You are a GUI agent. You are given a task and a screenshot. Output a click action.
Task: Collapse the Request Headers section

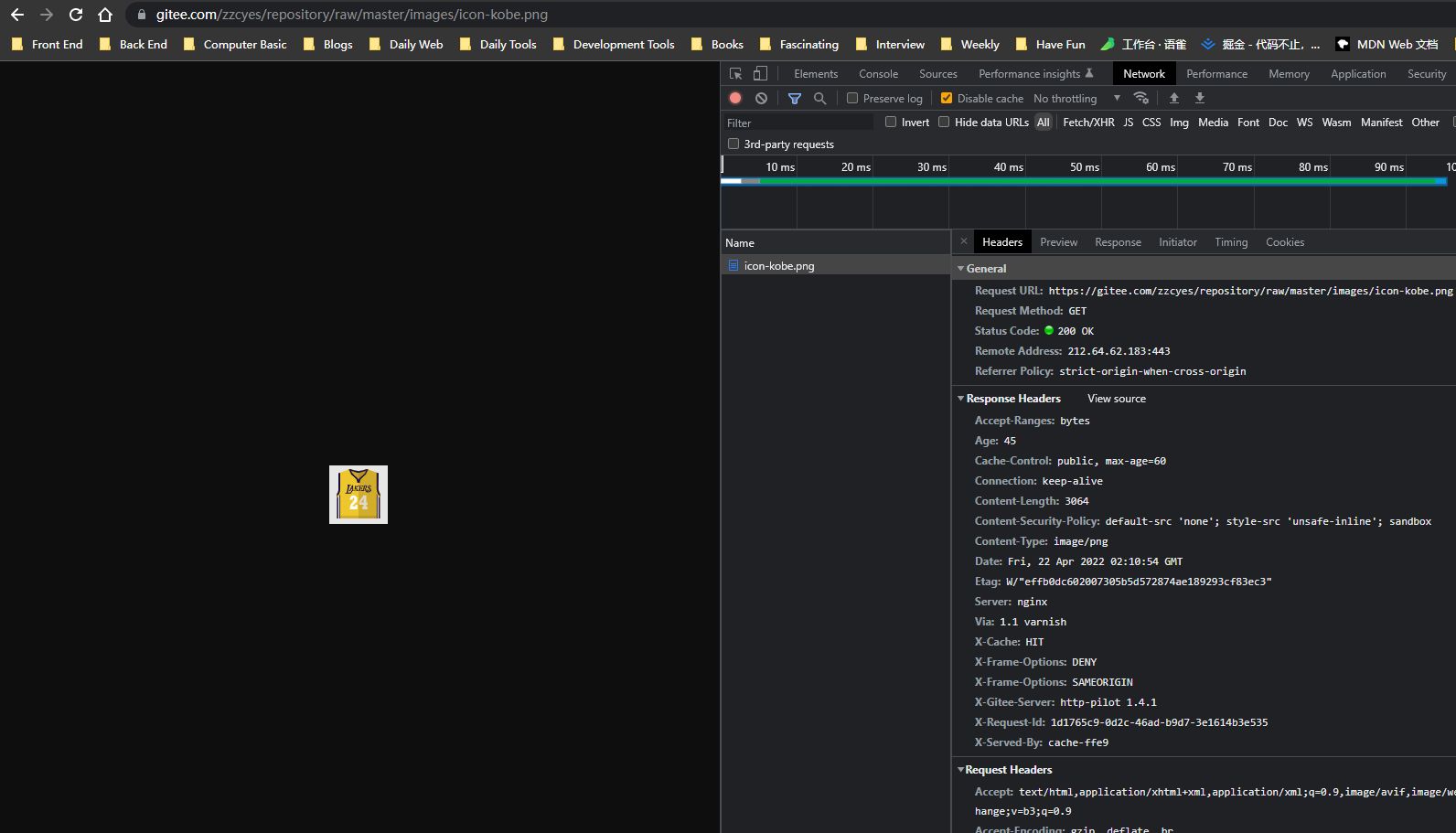click(961, 769)
